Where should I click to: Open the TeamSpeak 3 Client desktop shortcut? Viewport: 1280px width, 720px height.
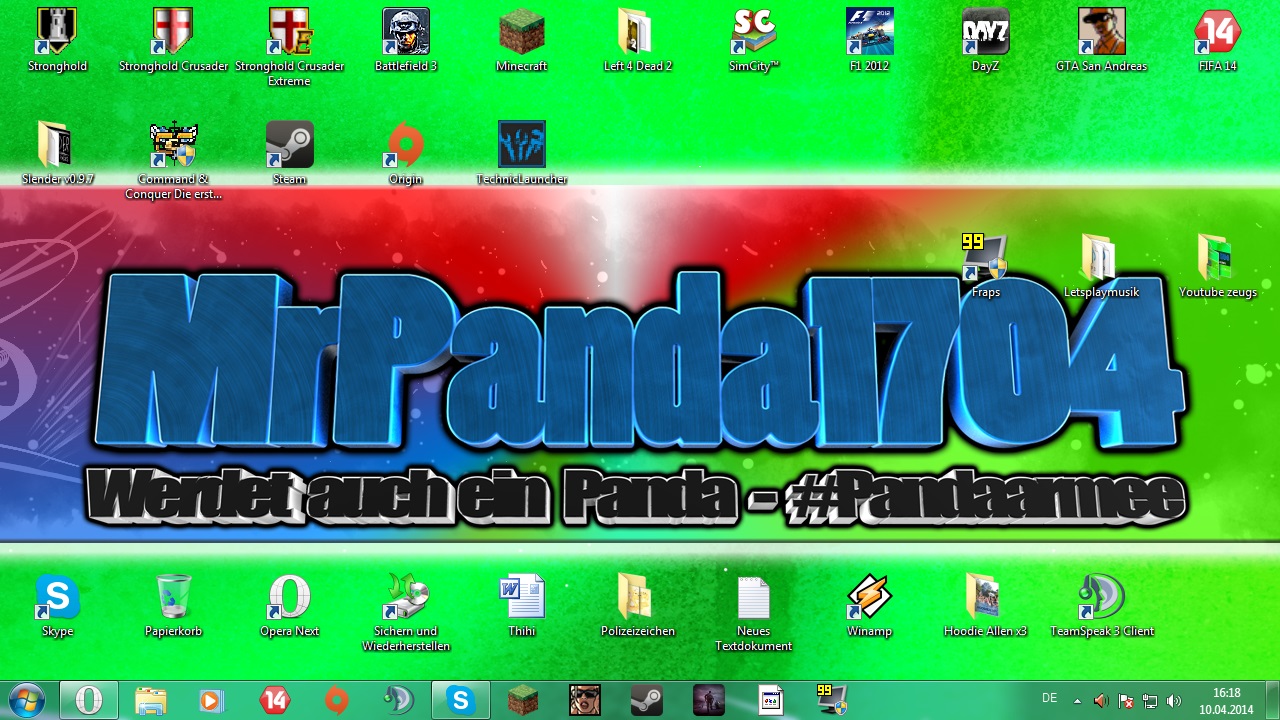(1101, 599)
